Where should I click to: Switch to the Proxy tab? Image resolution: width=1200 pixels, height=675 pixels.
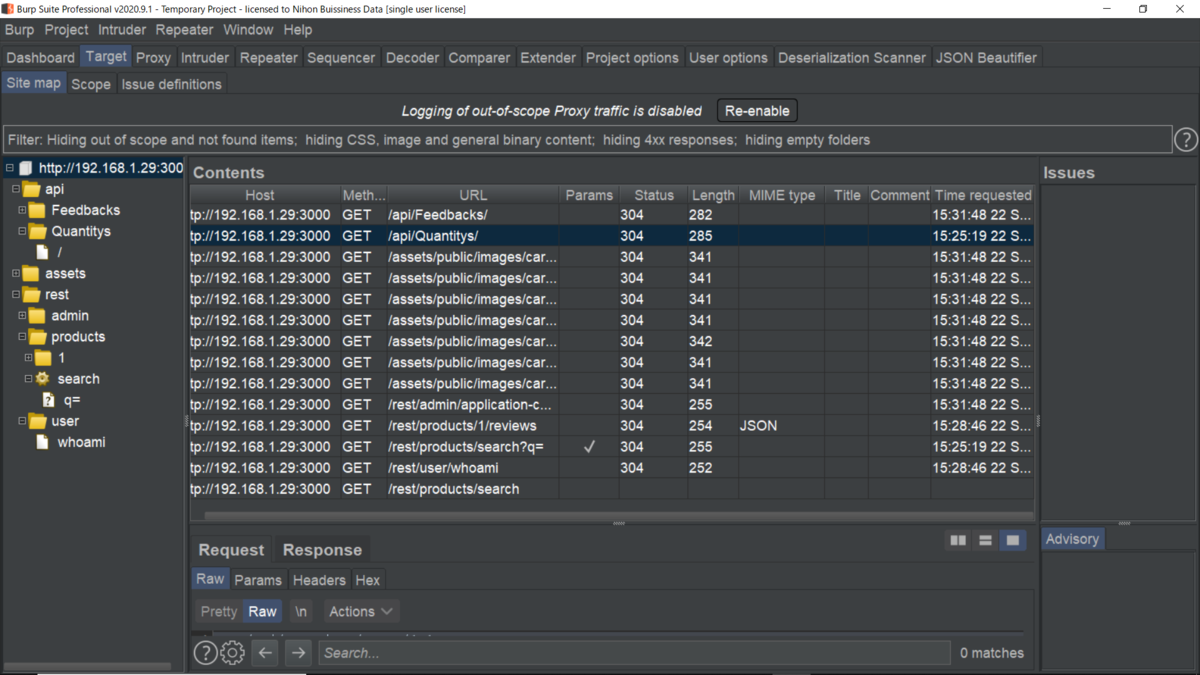(x=153, y=57)
